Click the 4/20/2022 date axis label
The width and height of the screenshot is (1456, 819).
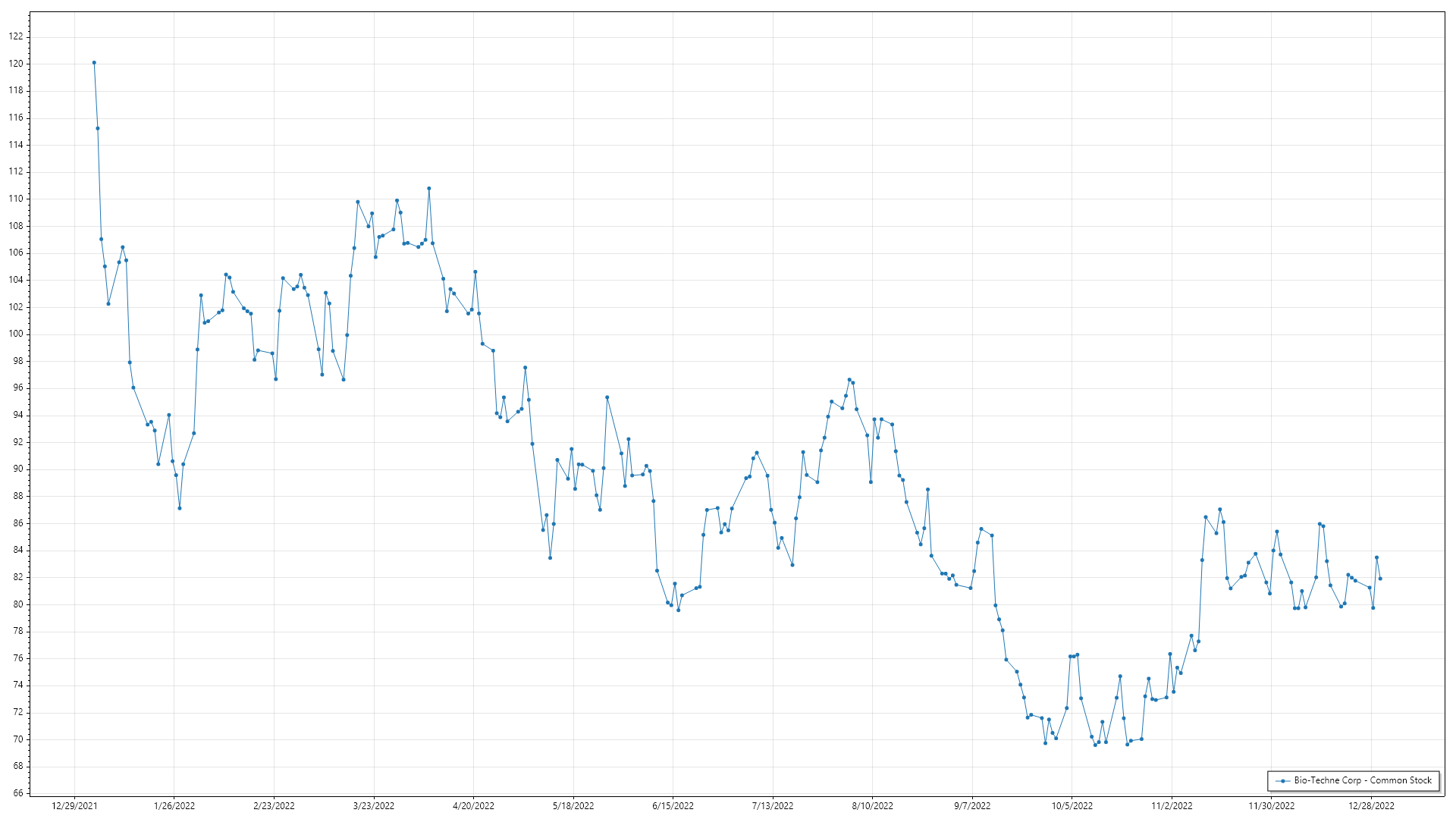pyautogui.click(x=473, y=806)
